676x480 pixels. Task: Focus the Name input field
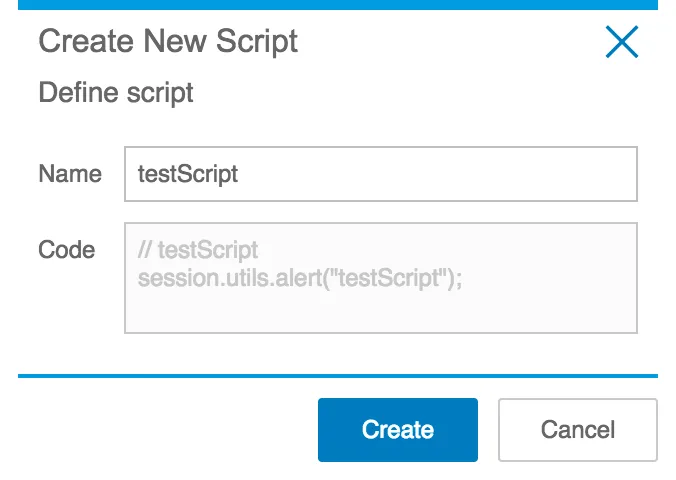point(380,174)
